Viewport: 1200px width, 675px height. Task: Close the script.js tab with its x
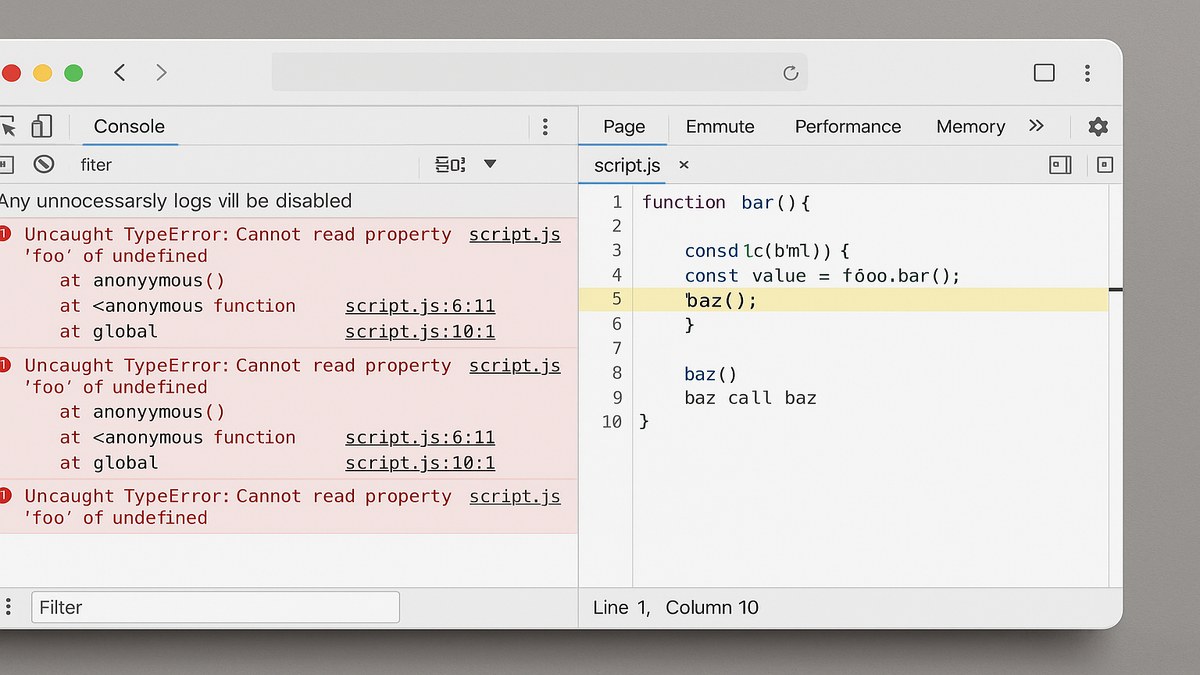683,165
